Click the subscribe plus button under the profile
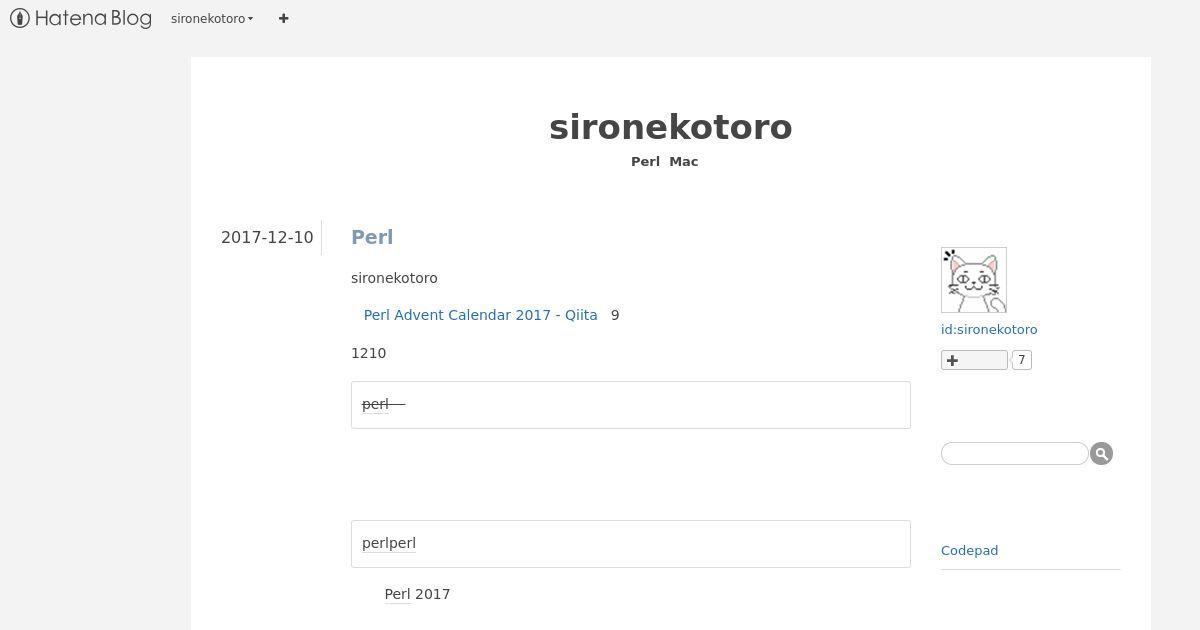 point(974,360)
